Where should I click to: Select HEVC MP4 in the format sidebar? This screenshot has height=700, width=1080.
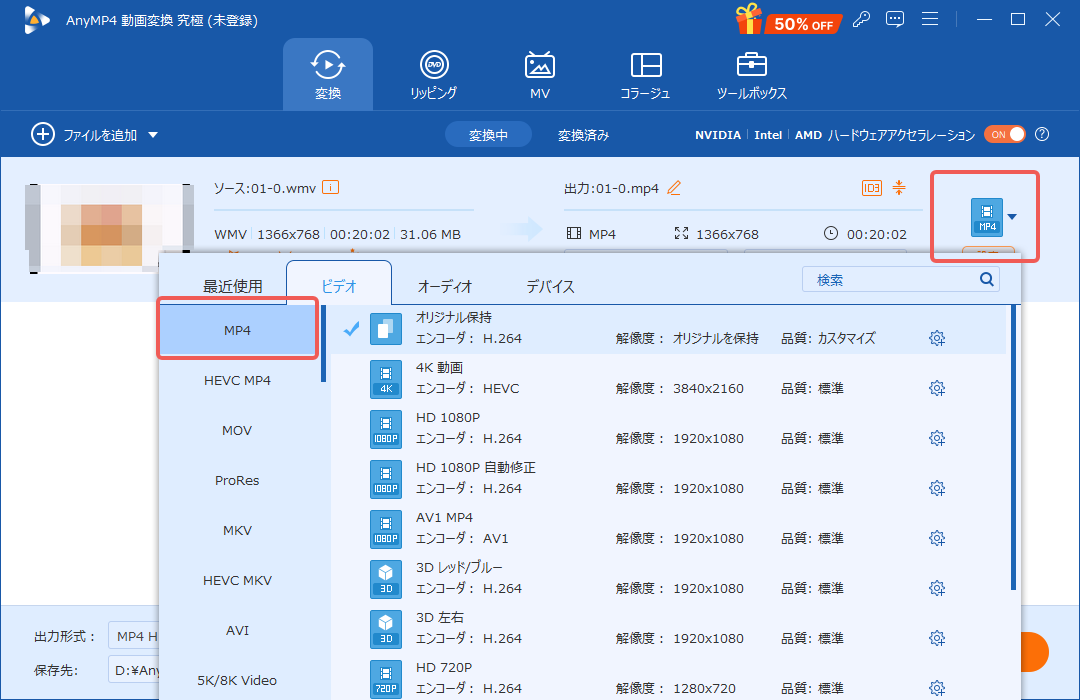pyautogui.click(x=237, y=380)
